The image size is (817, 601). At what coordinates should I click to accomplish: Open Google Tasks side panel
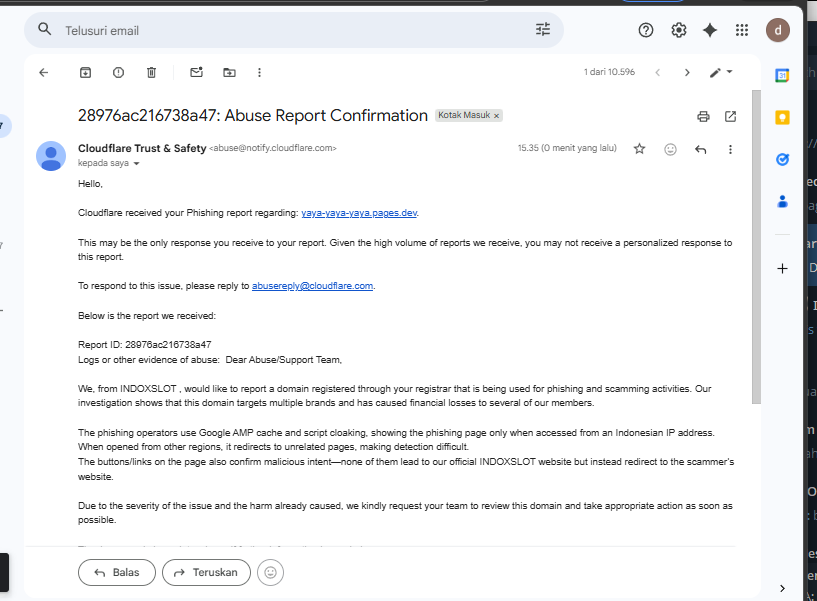coord(782,160)
